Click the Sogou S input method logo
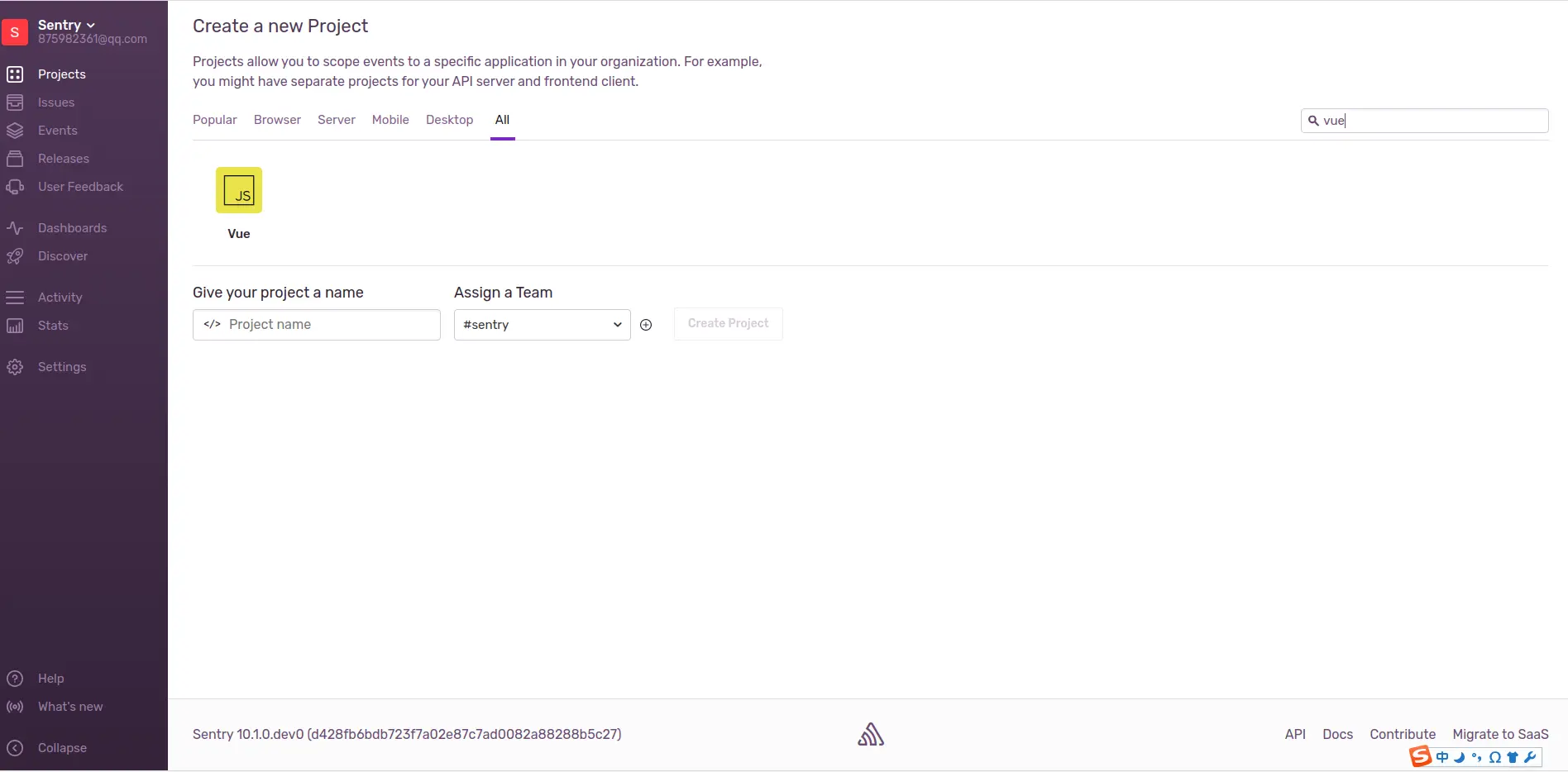1568x772 pixels. (x=1420, y=756)
